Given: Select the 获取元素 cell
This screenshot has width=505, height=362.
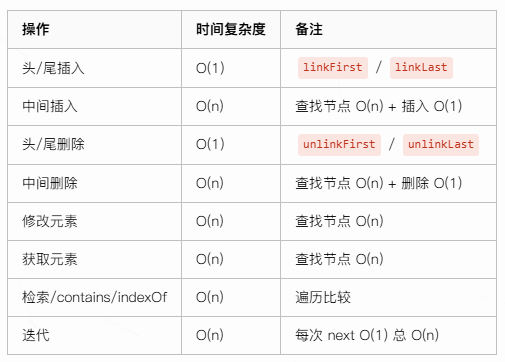Looking at the screenshot, I should coord(50,259).
